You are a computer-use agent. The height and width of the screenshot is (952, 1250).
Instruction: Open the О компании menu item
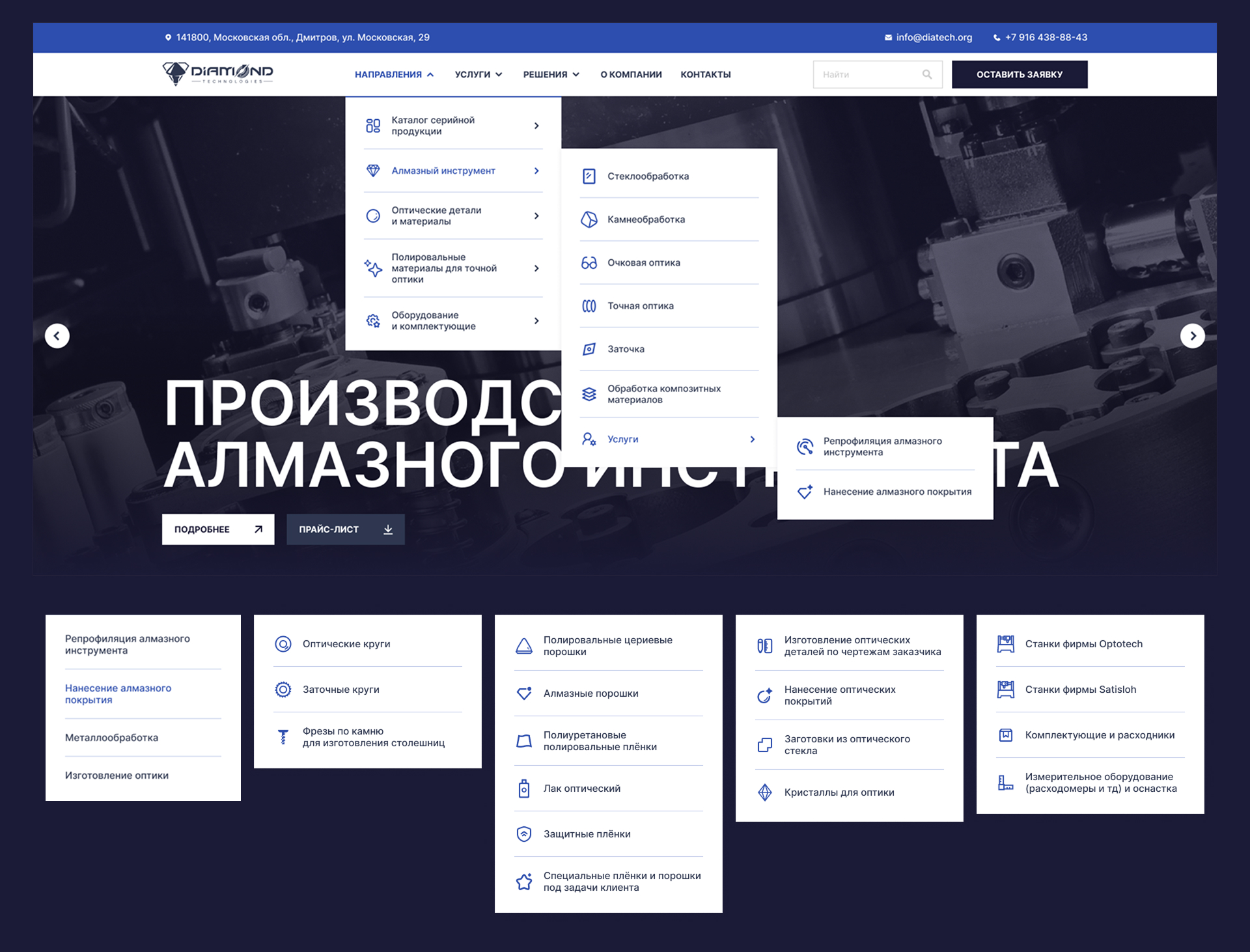pos(631,74)
